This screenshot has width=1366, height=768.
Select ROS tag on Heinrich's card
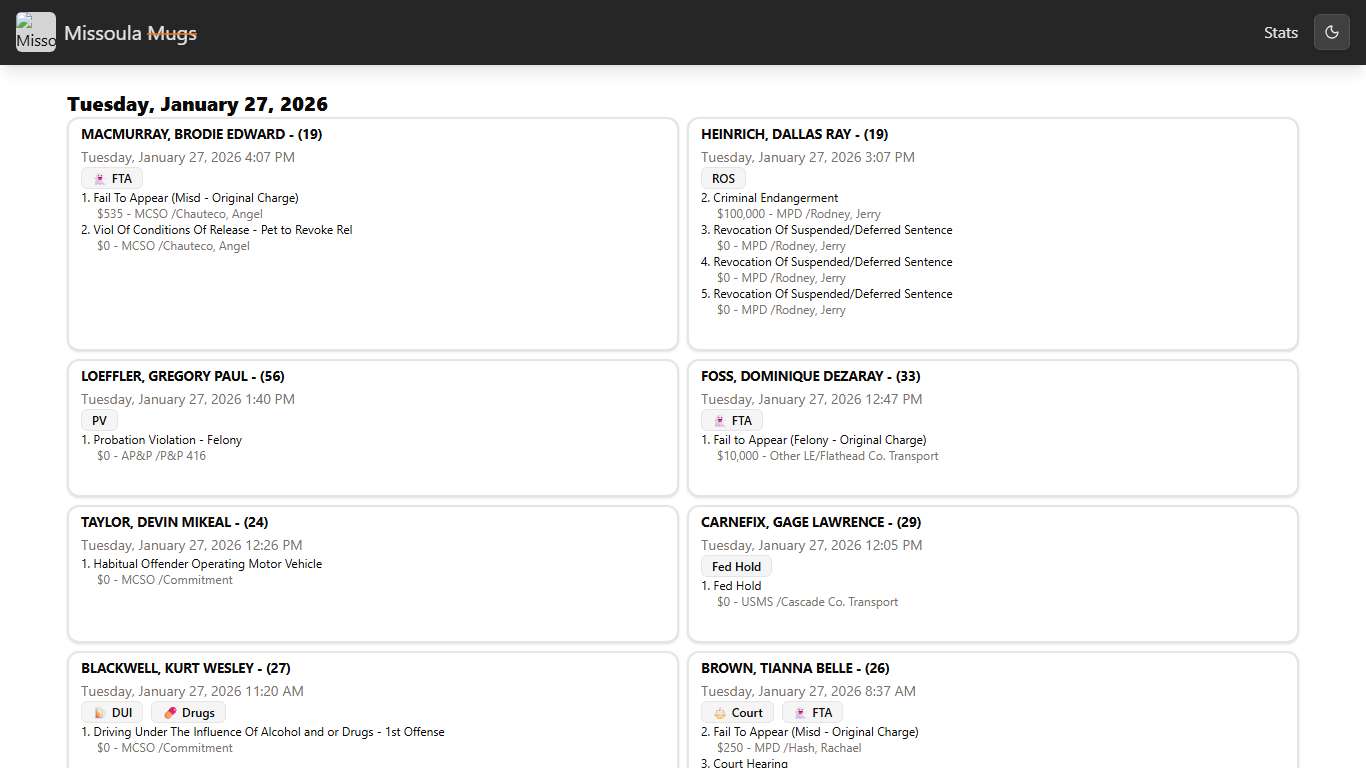point(723,179)
